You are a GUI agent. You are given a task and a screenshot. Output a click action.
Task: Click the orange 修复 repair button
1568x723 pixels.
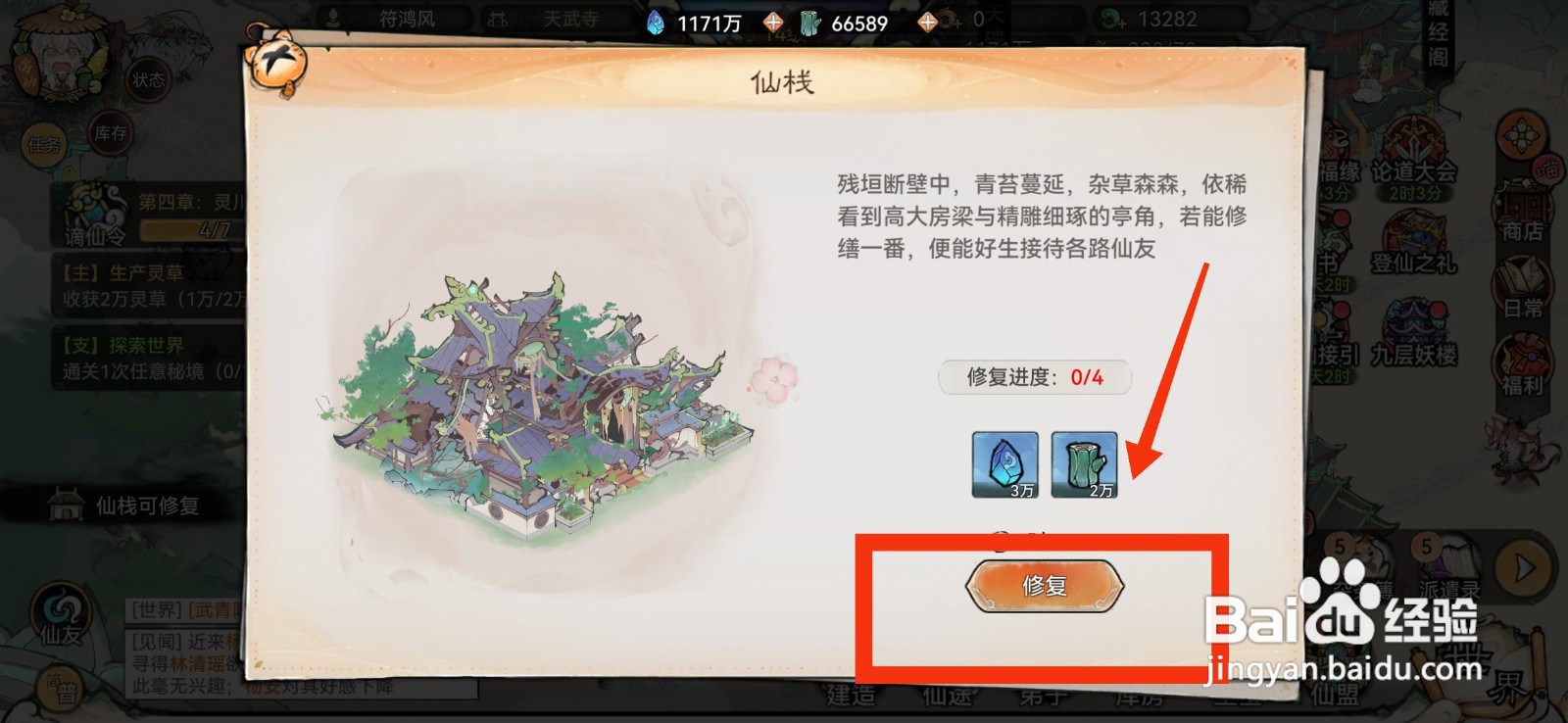(x=1045, y=586)
